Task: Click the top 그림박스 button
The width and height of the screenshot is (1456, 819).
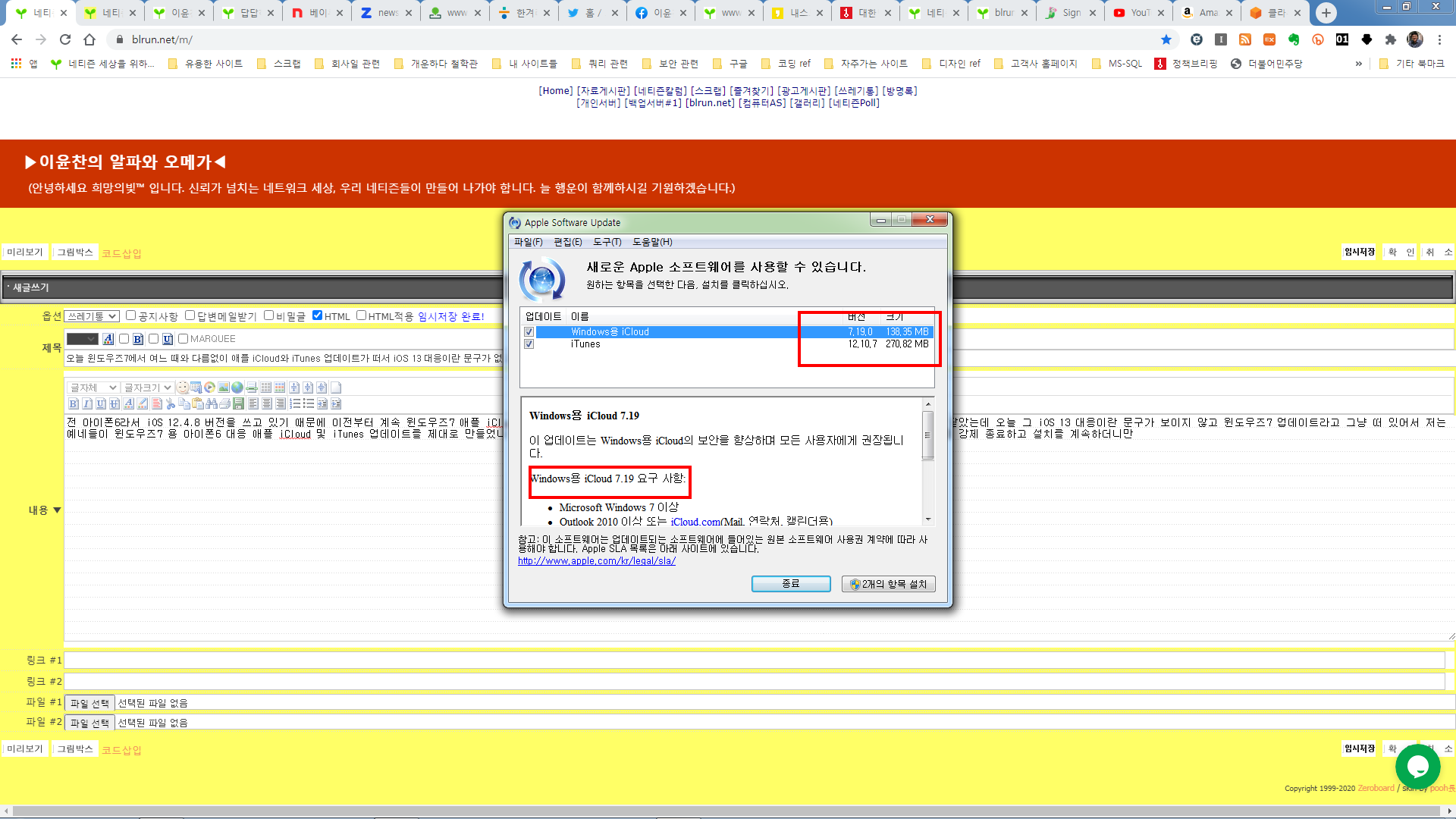Action: [x=75, y=253]
